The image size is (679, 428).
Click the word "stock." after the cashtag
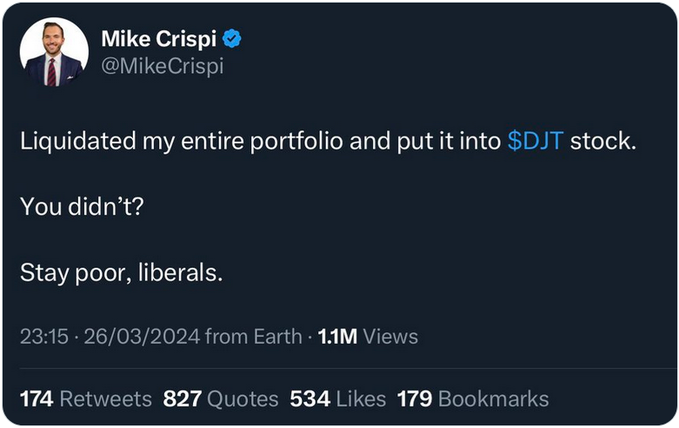(603, 141)
